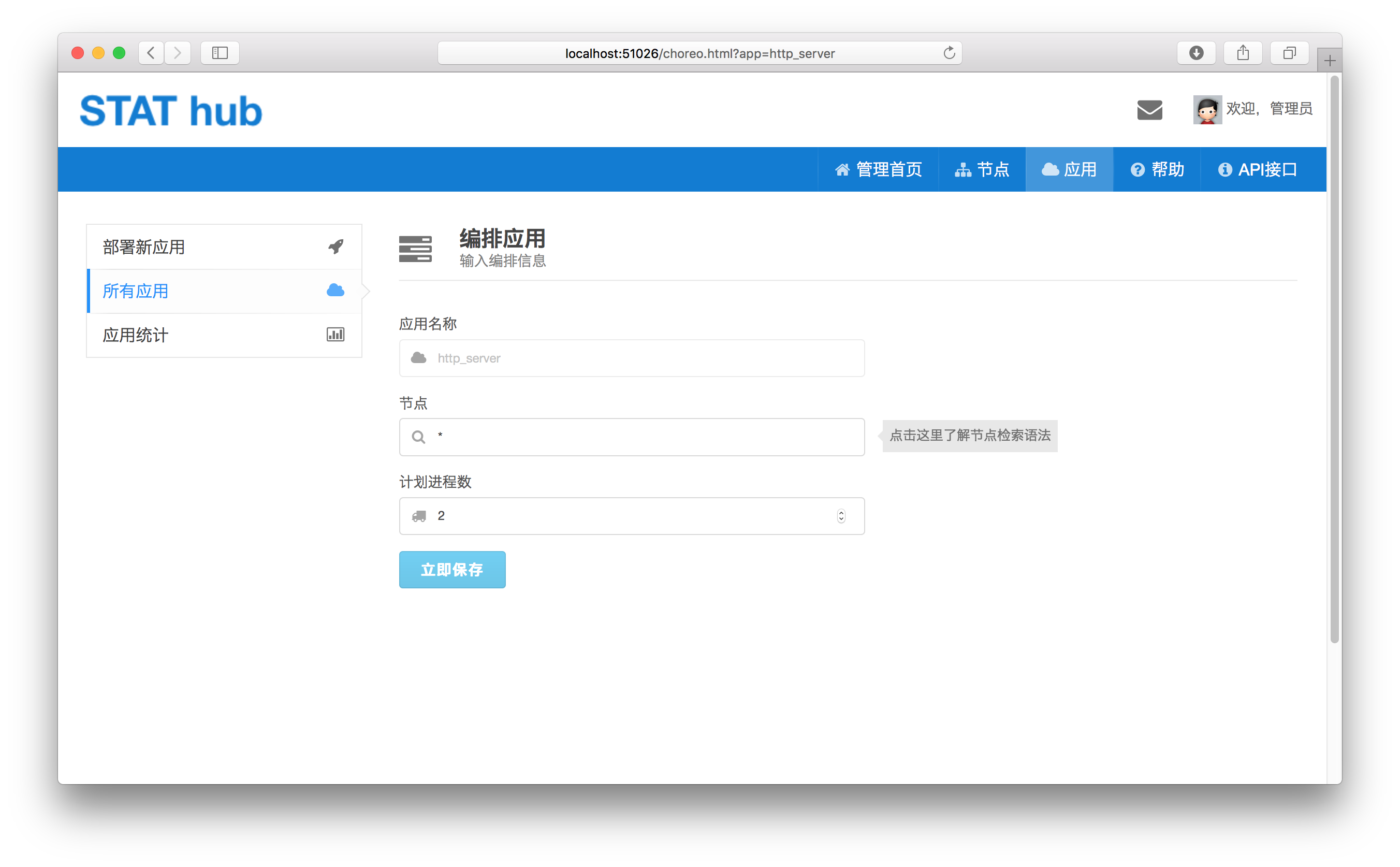Select the rocket icon beside 部署新应用
Viewport: 1400px width, 867px height.
click(x=335, y=246)
